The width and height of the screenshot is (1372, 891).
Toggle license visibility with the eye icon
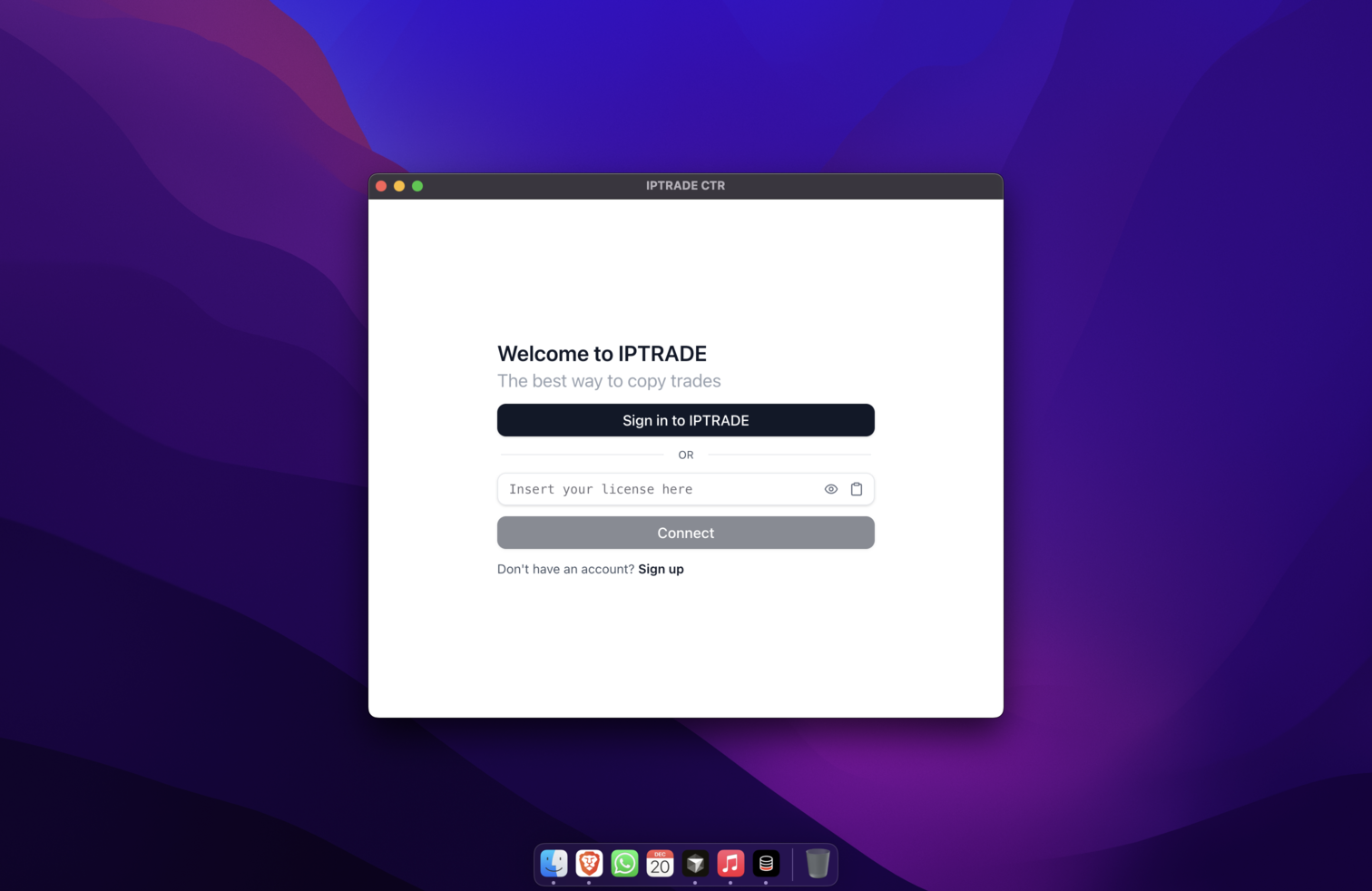pos(831,488)
